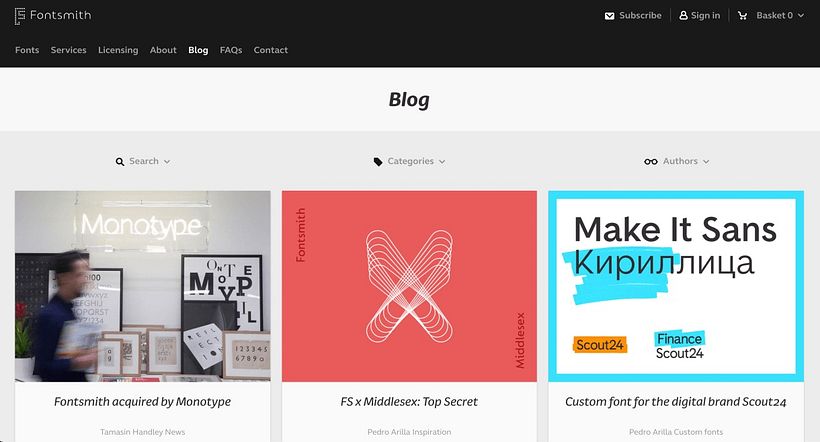Open the Services menu item
820x442 pixels.
click(x=69, y=50)
